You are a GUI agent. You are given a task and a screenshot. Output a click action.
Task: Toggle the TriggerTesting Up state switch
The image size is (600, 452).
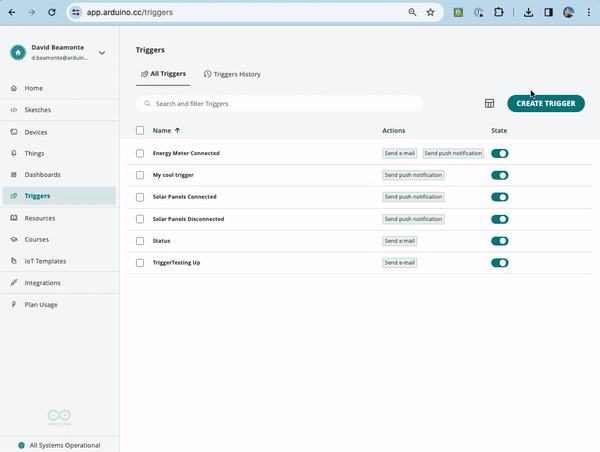[500, 263]
